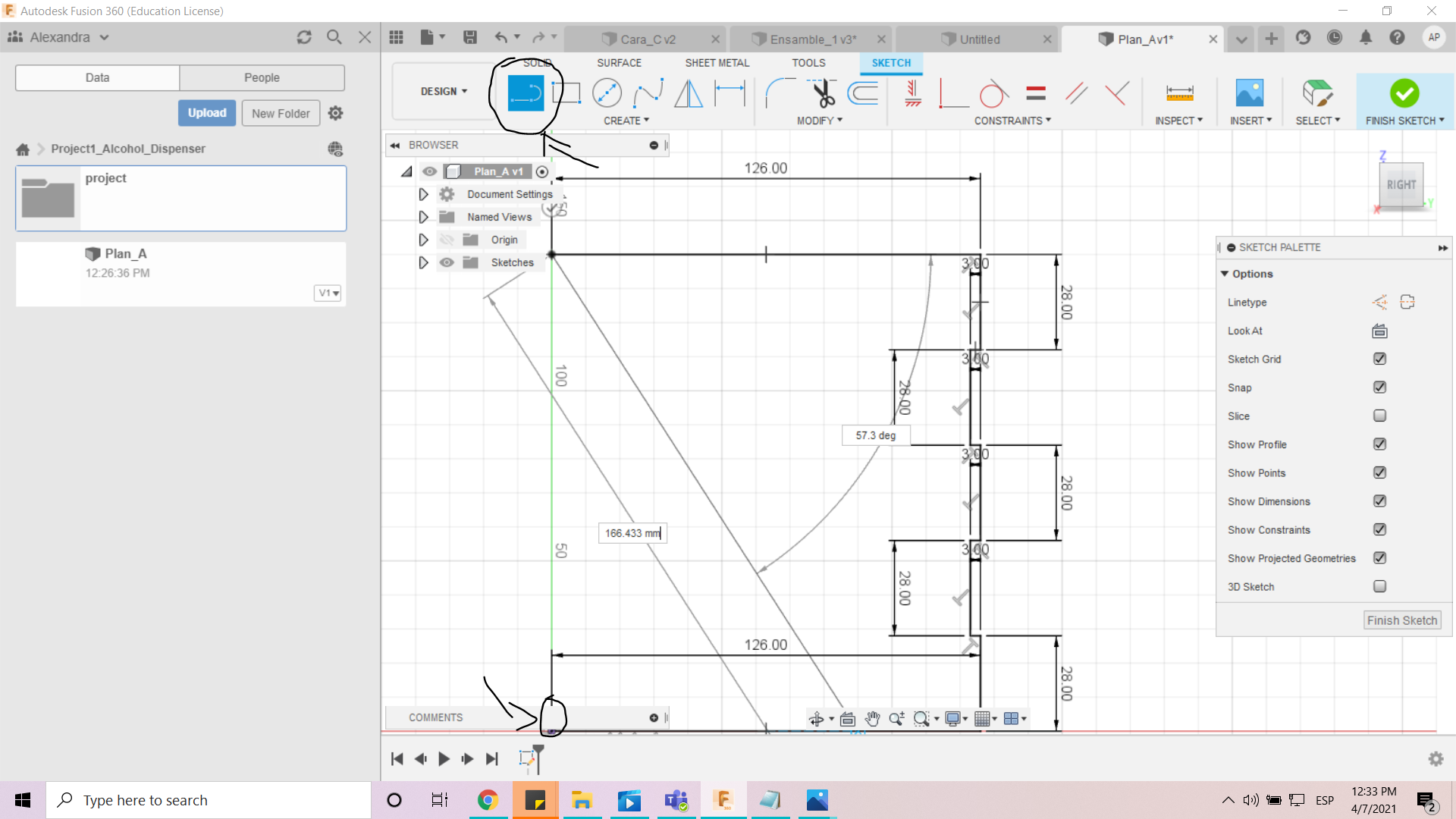Click the Upload button
This screenshot has height=819, width=1456.
(207, 113)
